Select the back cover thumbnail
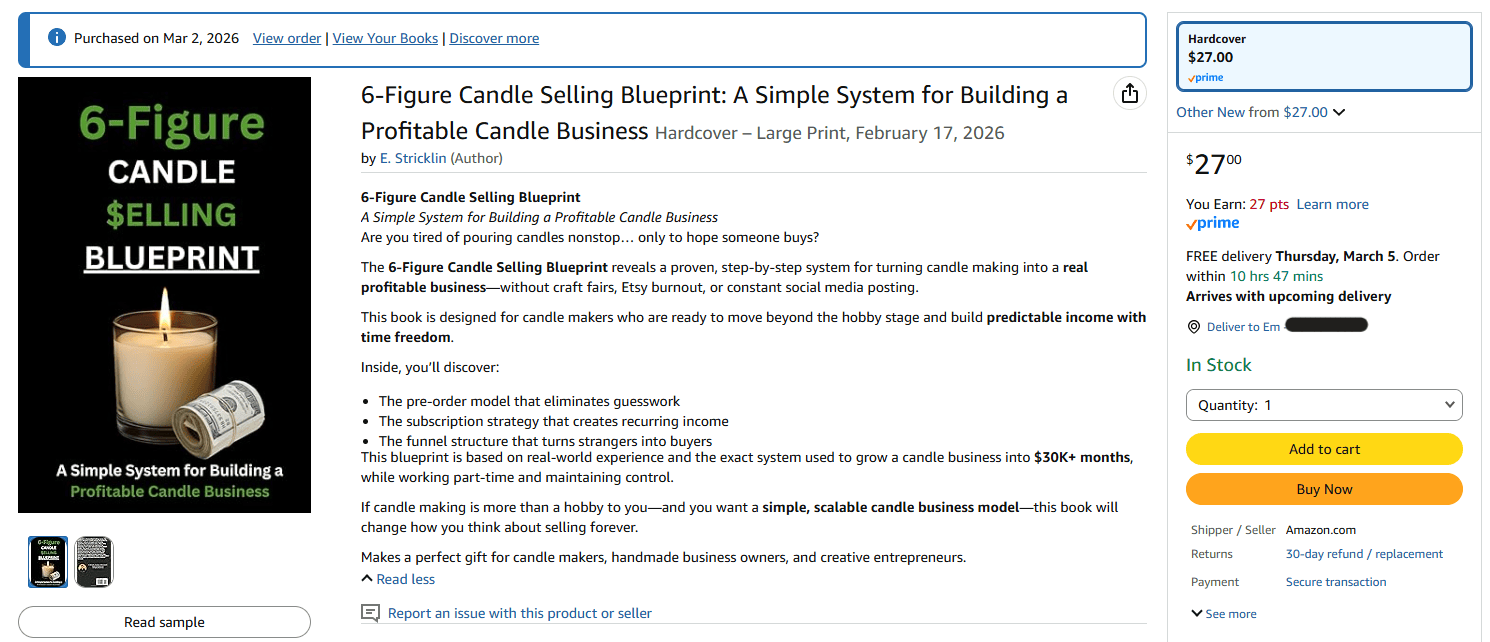 point(94,561)
